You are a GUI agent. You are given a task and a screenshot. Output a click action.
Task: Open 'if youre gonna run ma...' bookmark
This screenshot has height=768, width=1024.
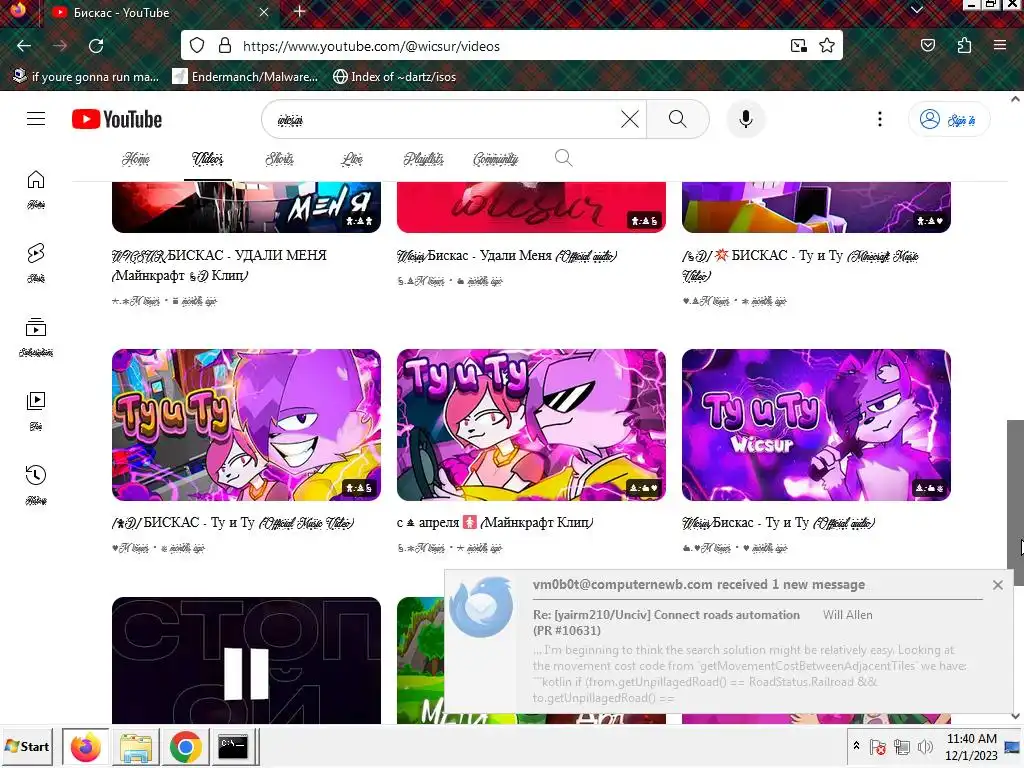tap(86, 76)
